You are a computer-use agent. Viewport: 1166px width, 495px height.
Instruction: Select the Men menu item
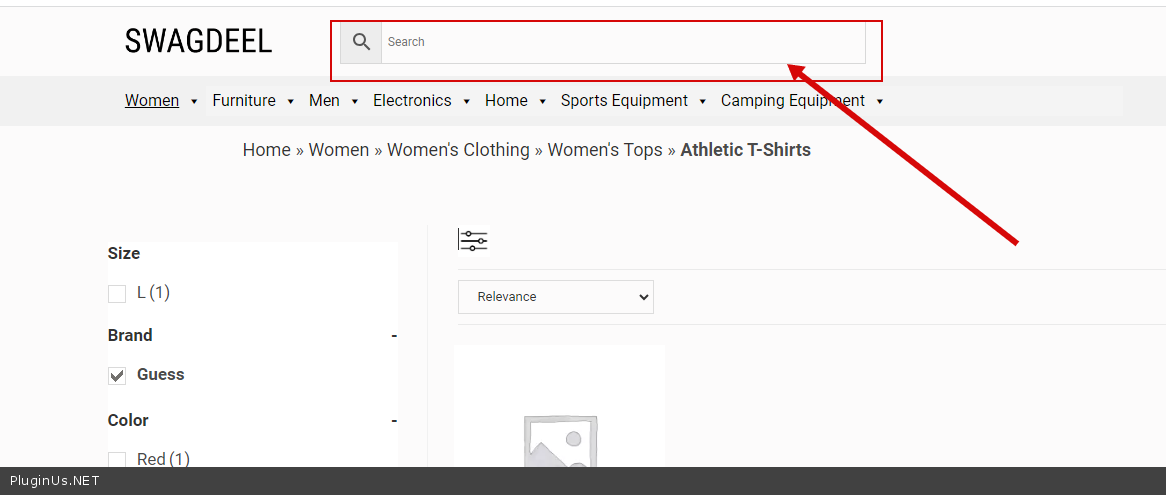click(324, 101)
